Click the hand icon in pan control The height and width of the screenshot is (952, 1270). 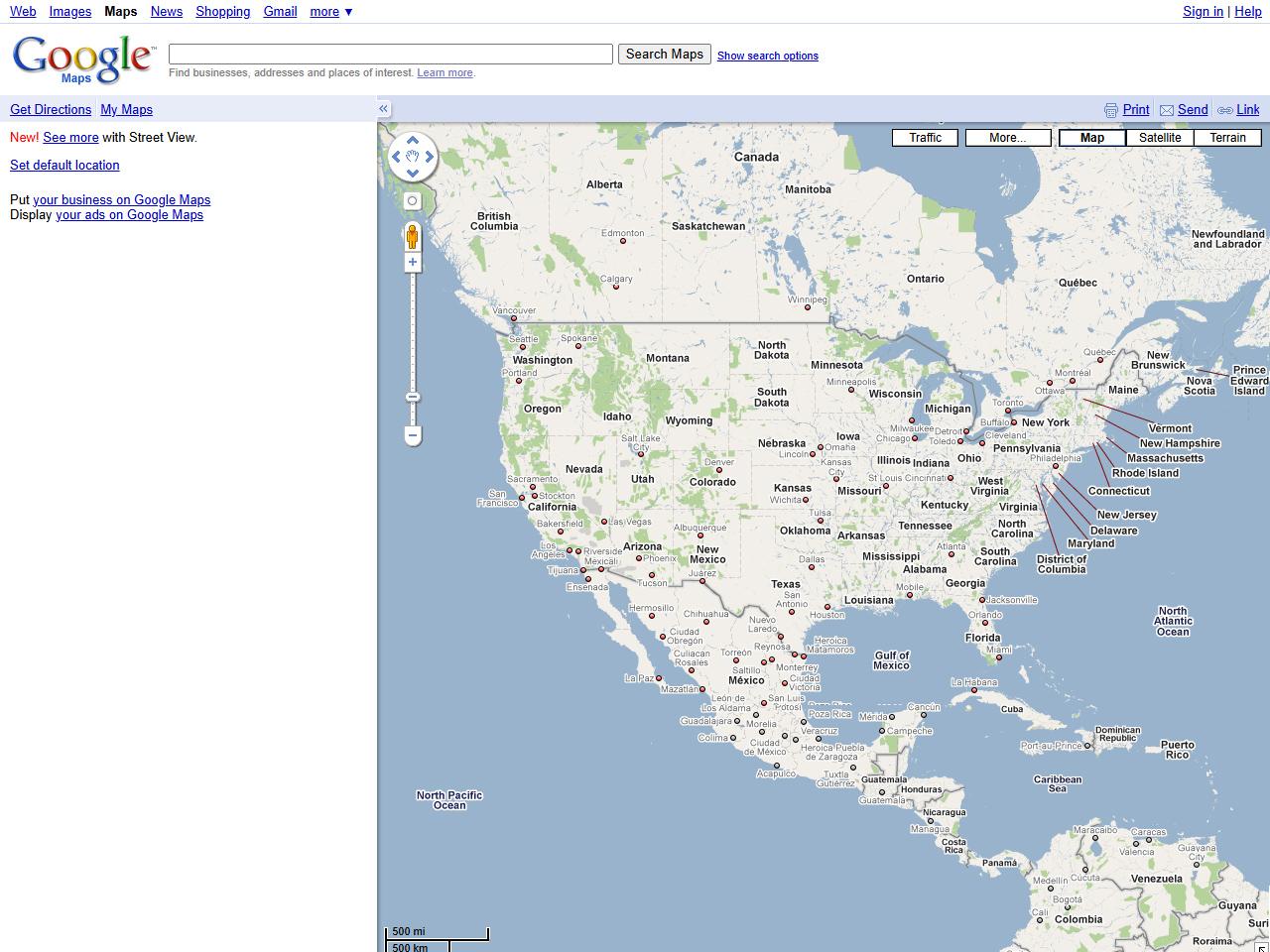pos(413,157)
